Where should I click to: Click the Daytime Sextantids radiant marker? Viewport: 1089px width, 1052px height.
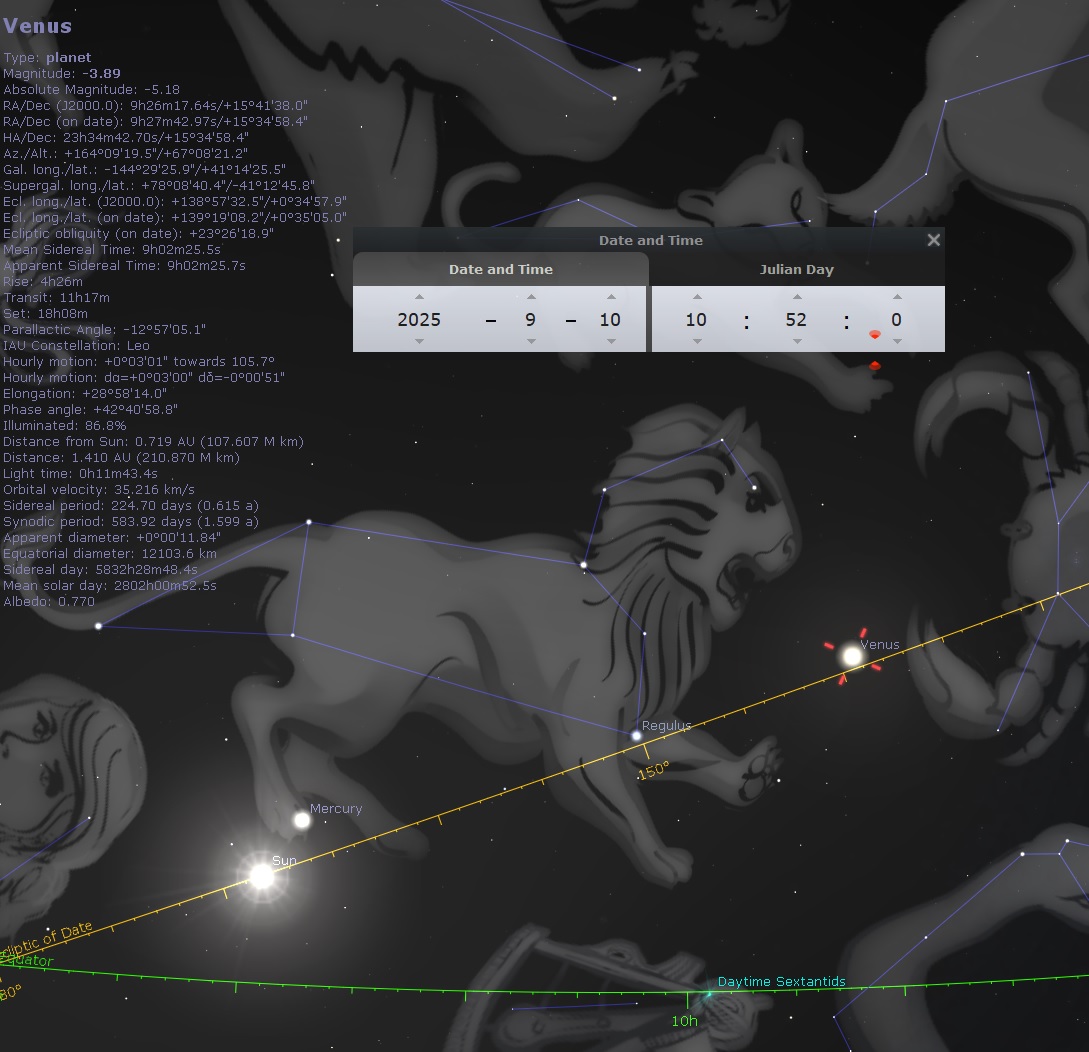pos(708,994)
